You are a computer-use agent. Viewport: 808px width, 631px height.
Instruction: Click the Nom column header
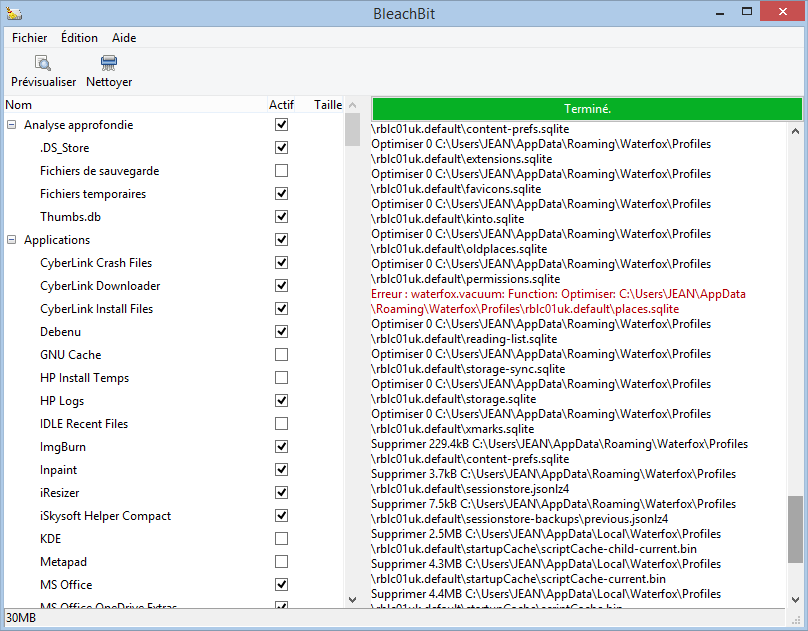coord(136,105)
